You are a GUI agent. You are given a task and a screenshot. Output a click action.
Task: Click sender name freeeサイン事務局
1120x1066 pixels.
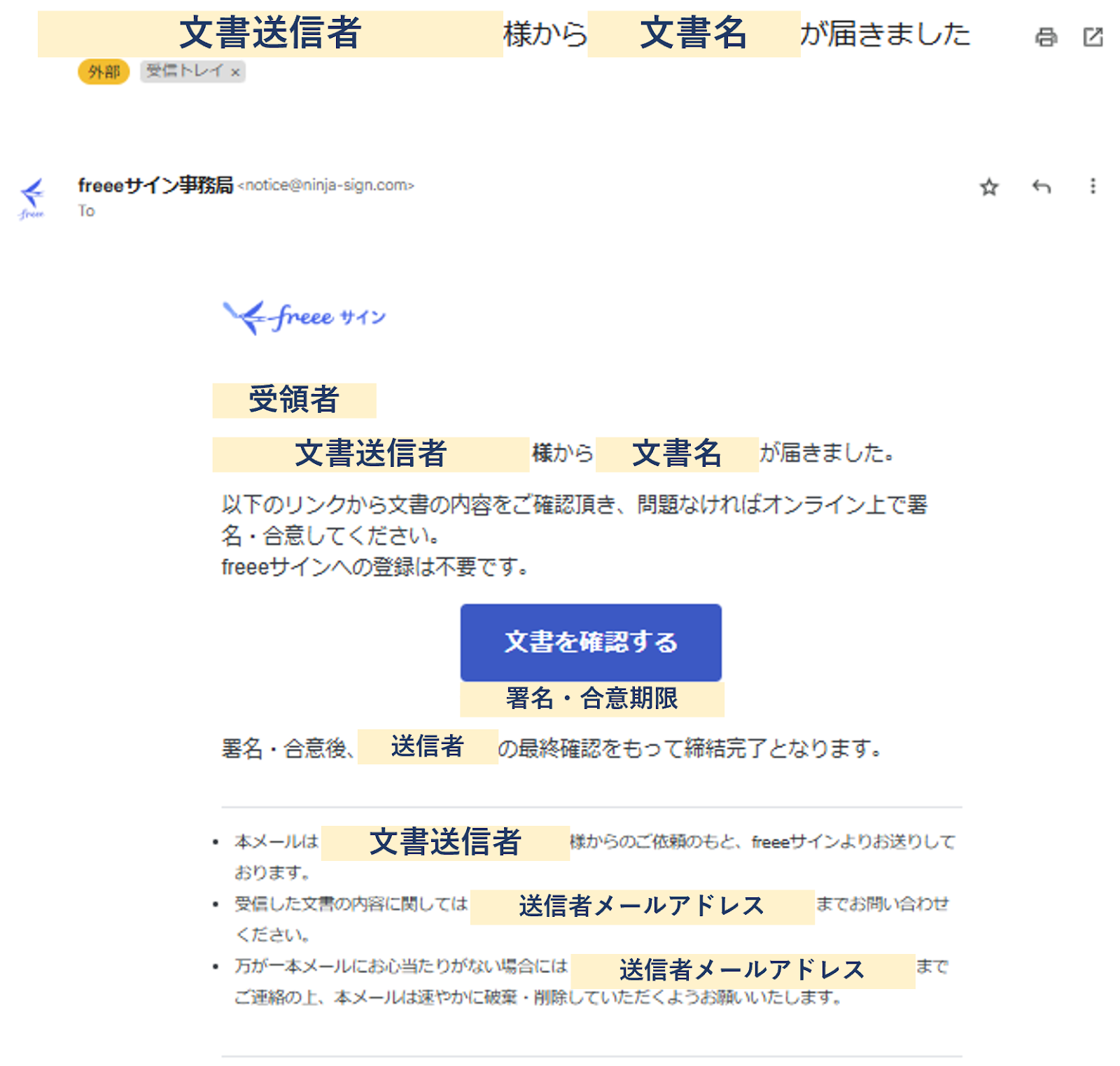pyautogui.click(x=155, y=185)
